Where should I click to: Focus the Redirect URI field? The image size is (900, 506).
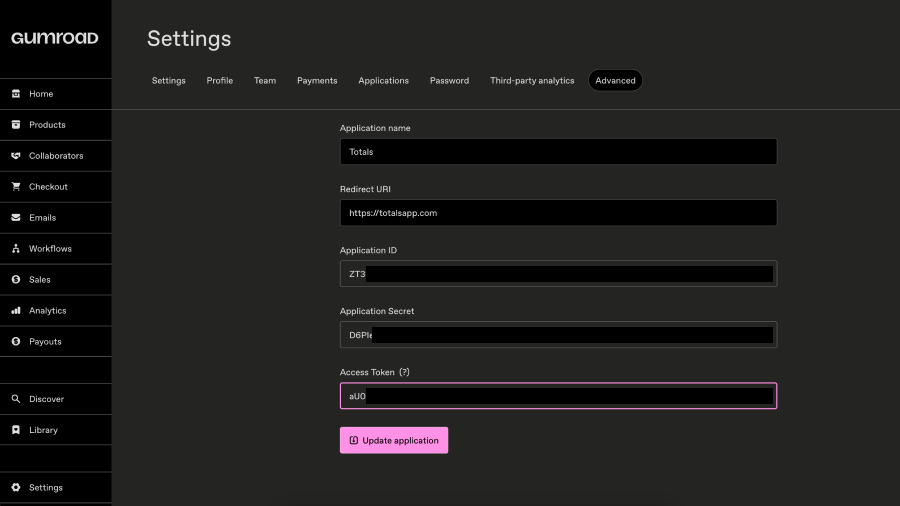point(558,213)
